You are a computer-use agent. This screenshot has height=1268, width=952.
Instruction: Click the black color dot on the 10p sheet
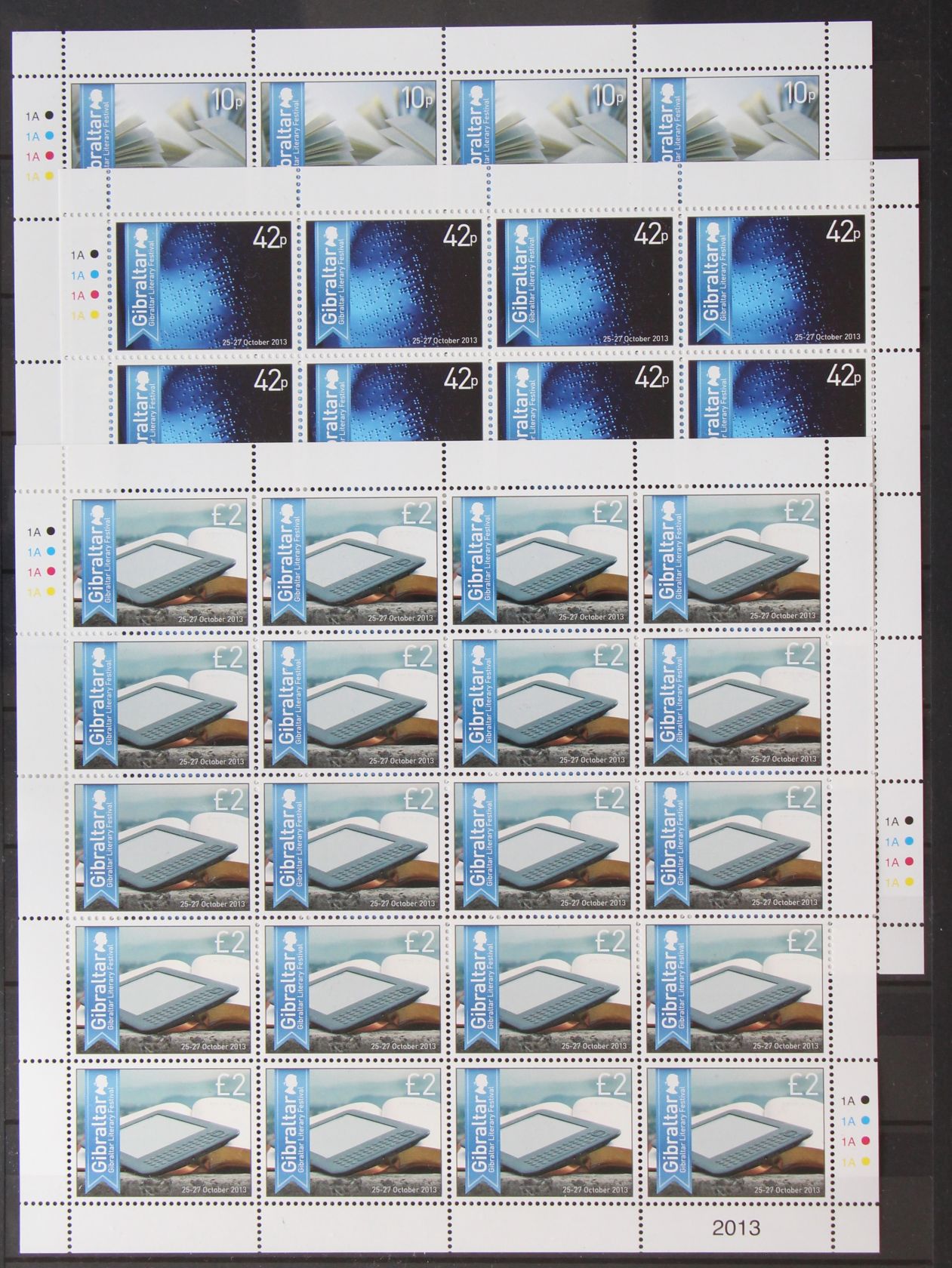(49, 116)
